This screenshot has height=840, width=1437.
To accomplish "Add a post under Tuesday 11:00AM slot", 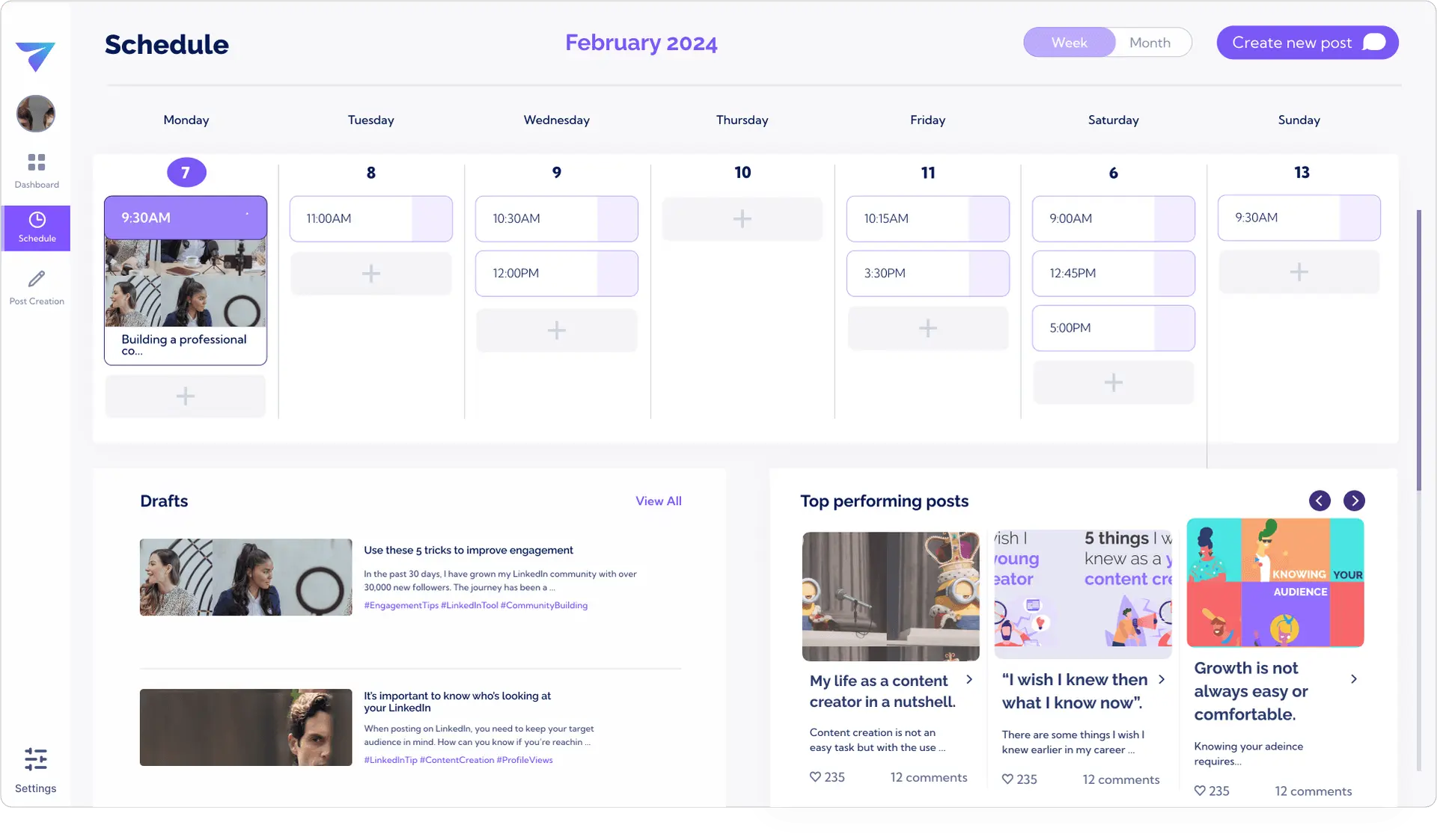I will 371,273.
